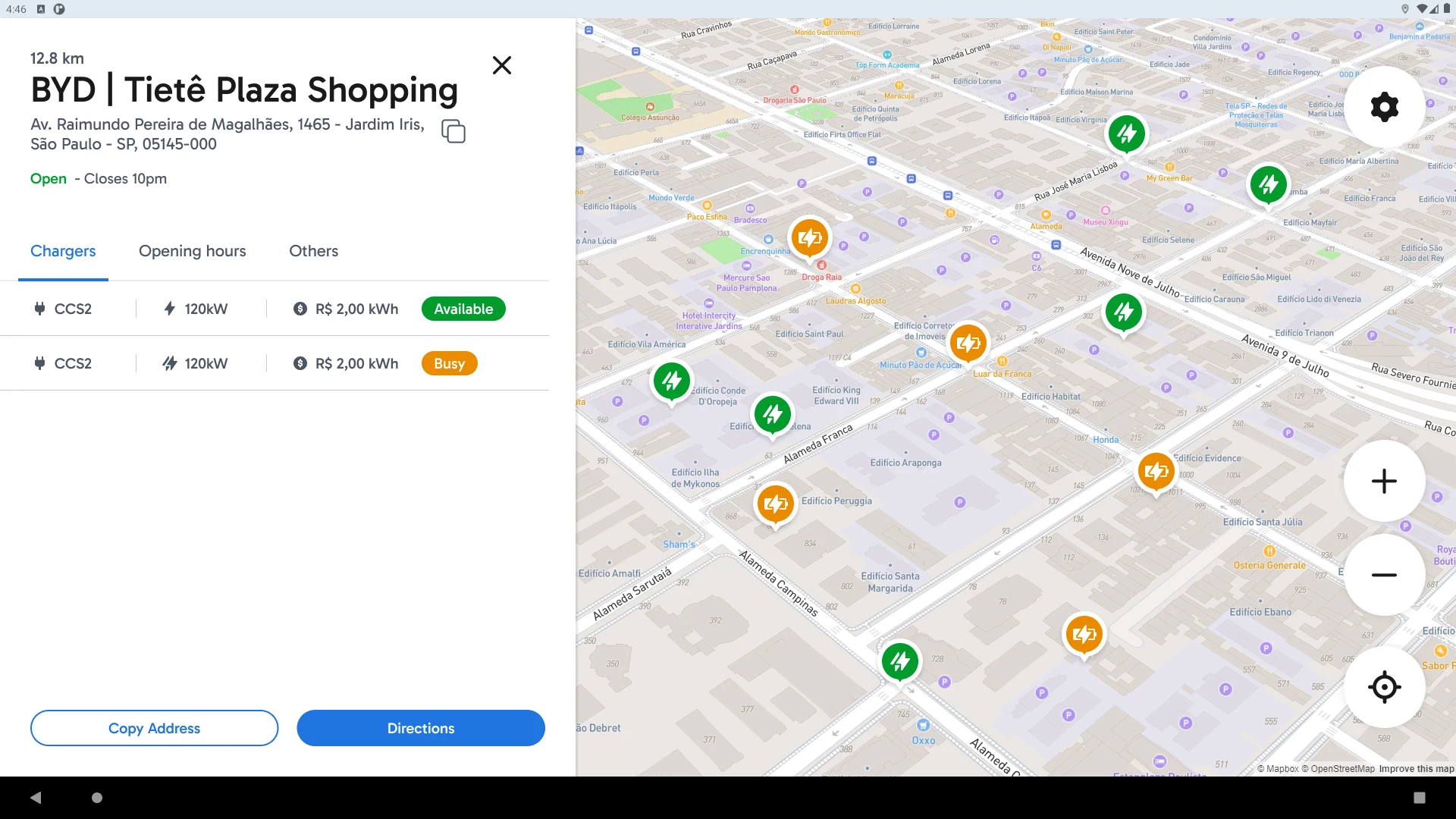Open the Mapbox attribution link
Screen dimensions: 1456x819
pyautogui.click(x=1278, y=768)
